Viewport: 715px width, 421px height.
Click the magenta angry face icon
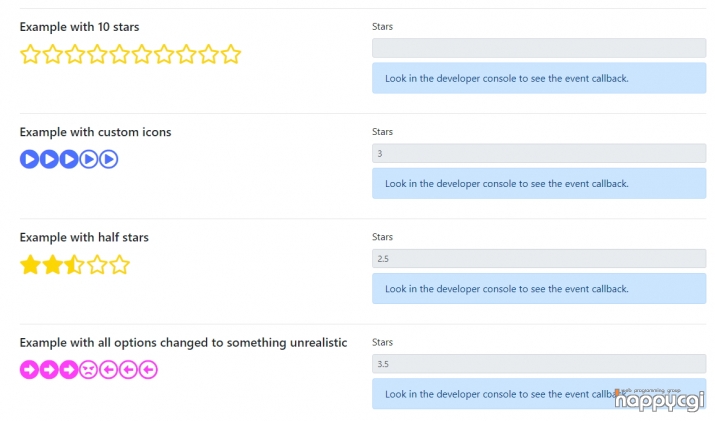pos(88,369)
